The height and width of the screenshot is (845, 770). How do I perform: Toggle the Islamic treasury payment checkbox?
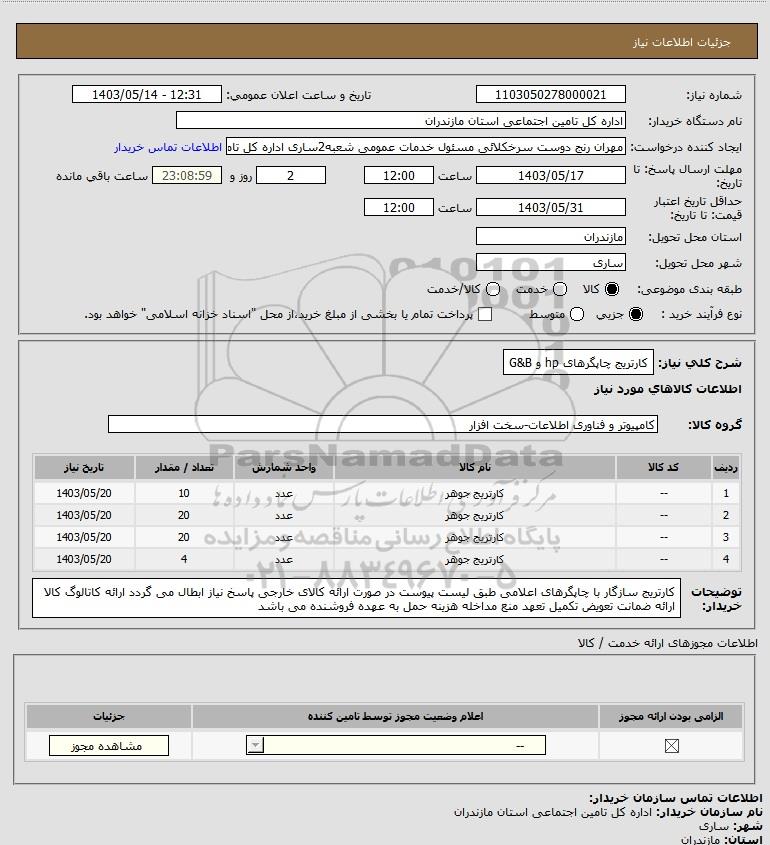point(485,315)
